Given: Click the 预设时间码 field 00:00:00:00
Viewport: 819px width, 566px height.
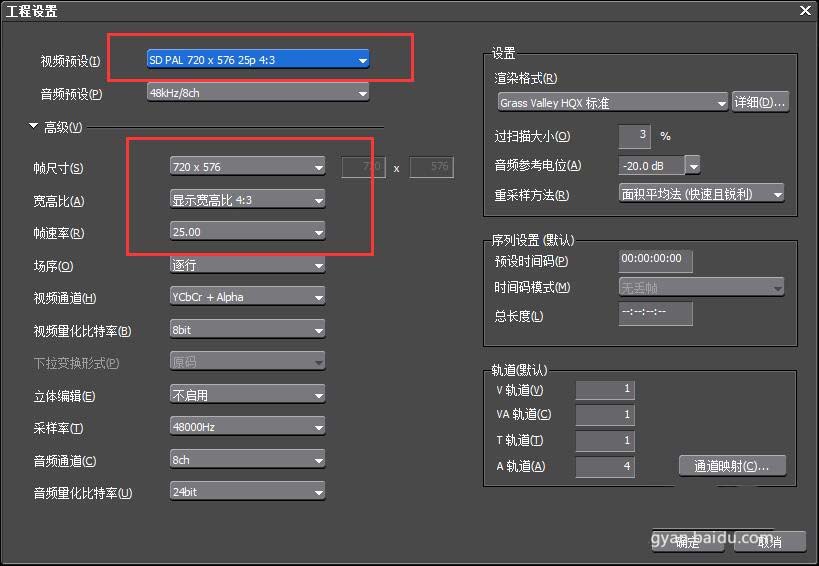Looking at the screenshot, I should click(x=656, y=261).
